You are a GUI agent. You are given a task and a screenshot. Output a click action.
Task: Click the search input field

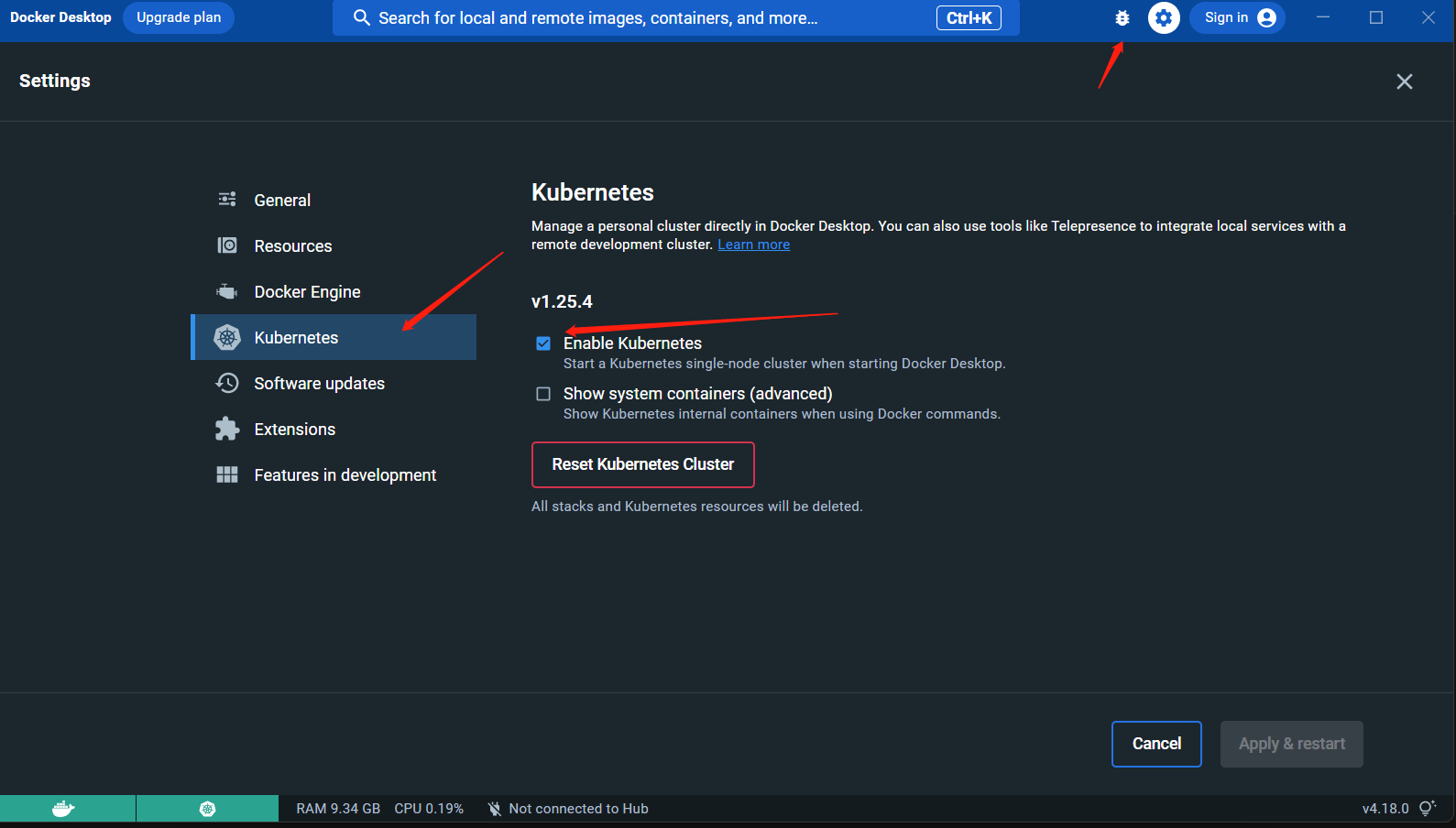tap(676, 17)
